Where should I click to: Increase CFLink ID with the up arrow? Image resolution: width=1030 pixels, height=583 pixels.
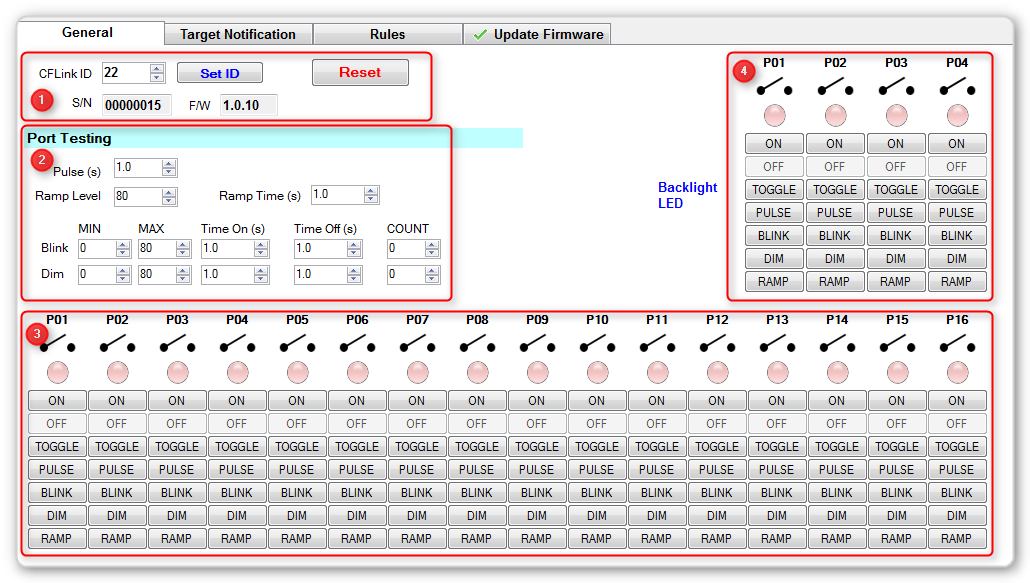click(157, 68)
